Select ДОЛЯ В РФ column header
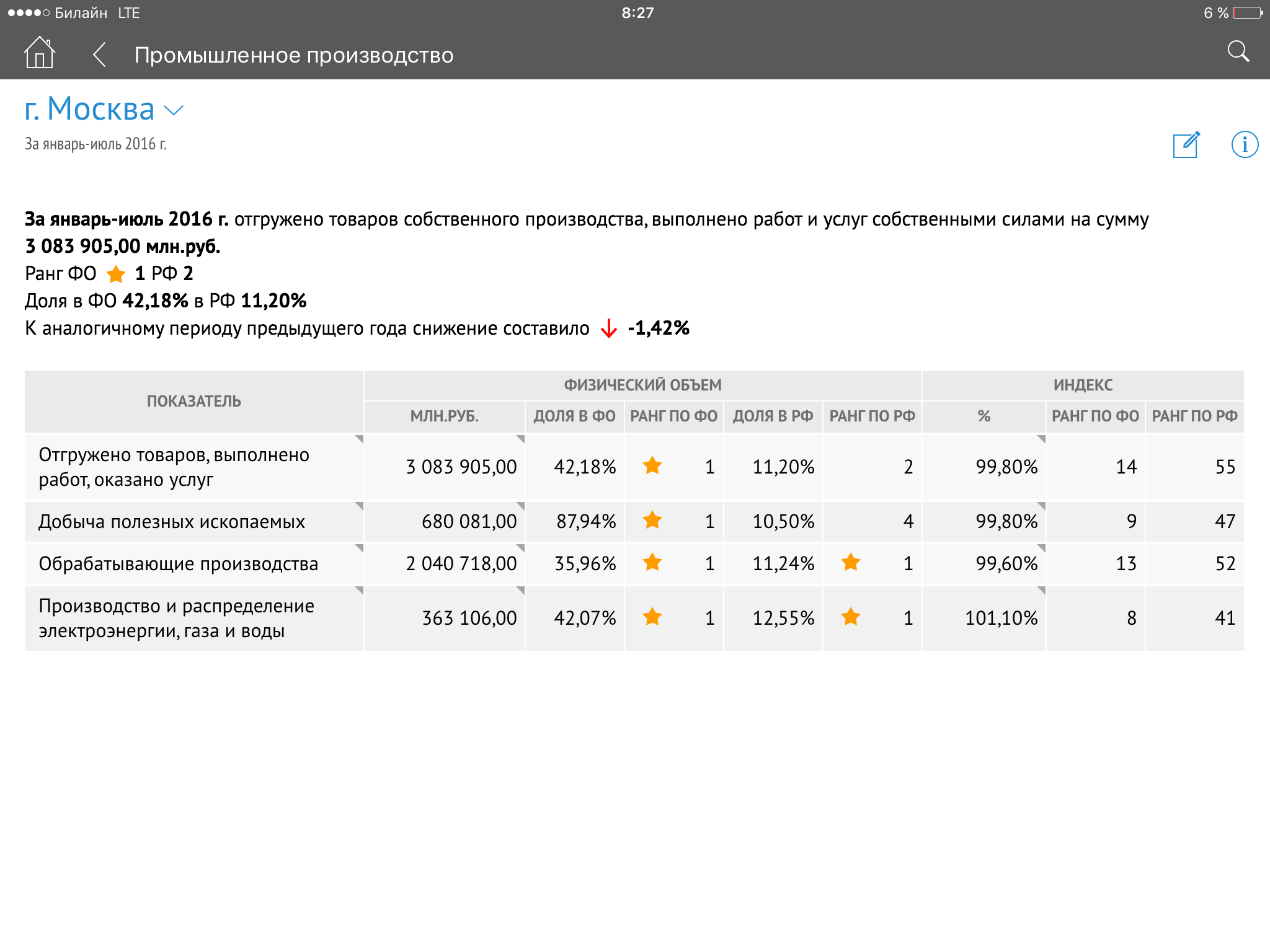This screenshot has width=1270, height=952. tap(773, 416)
